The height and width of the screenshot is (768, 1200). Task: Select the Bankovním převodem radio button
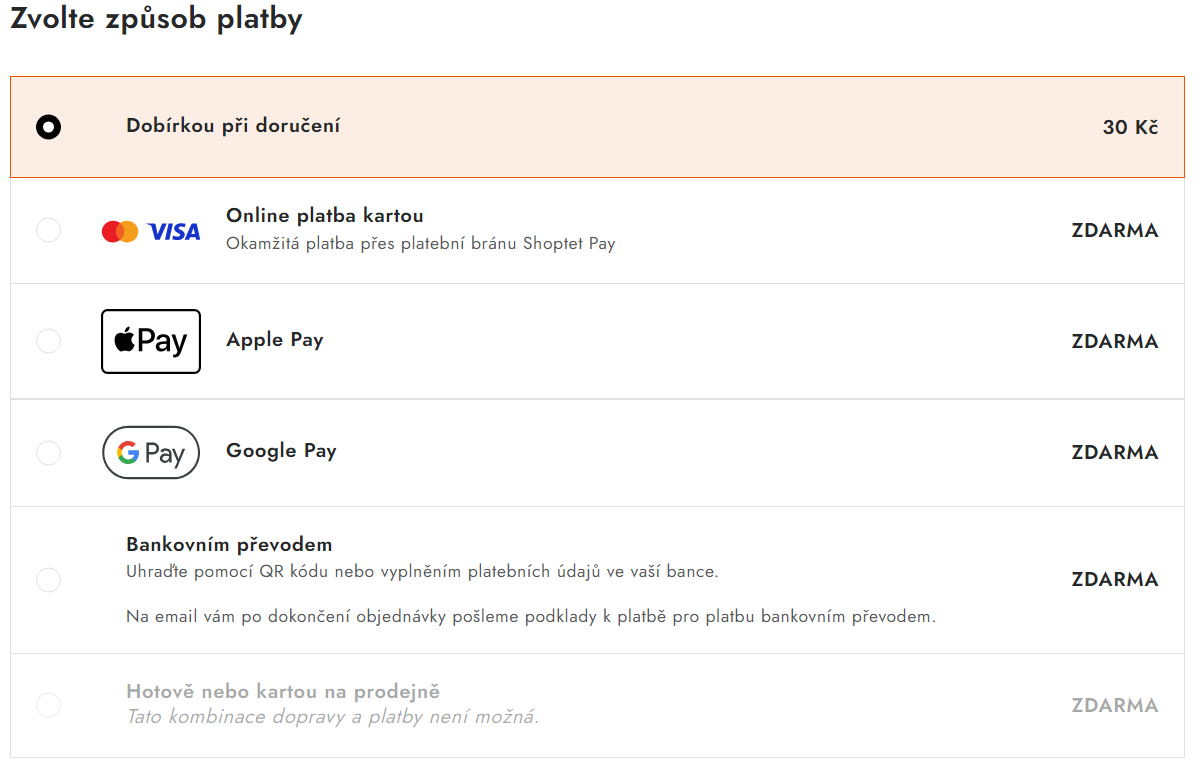(48, 580)
